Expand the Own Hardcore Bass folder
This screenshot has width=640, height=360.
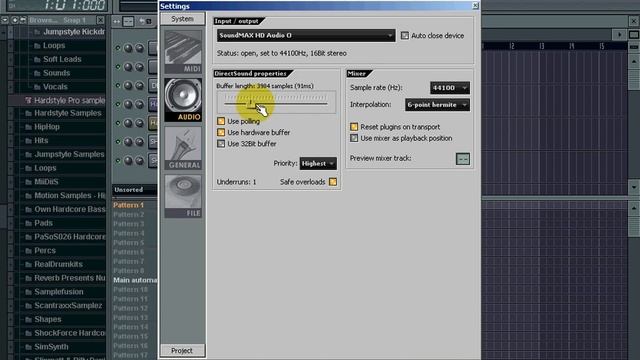(x=69, y=209)
